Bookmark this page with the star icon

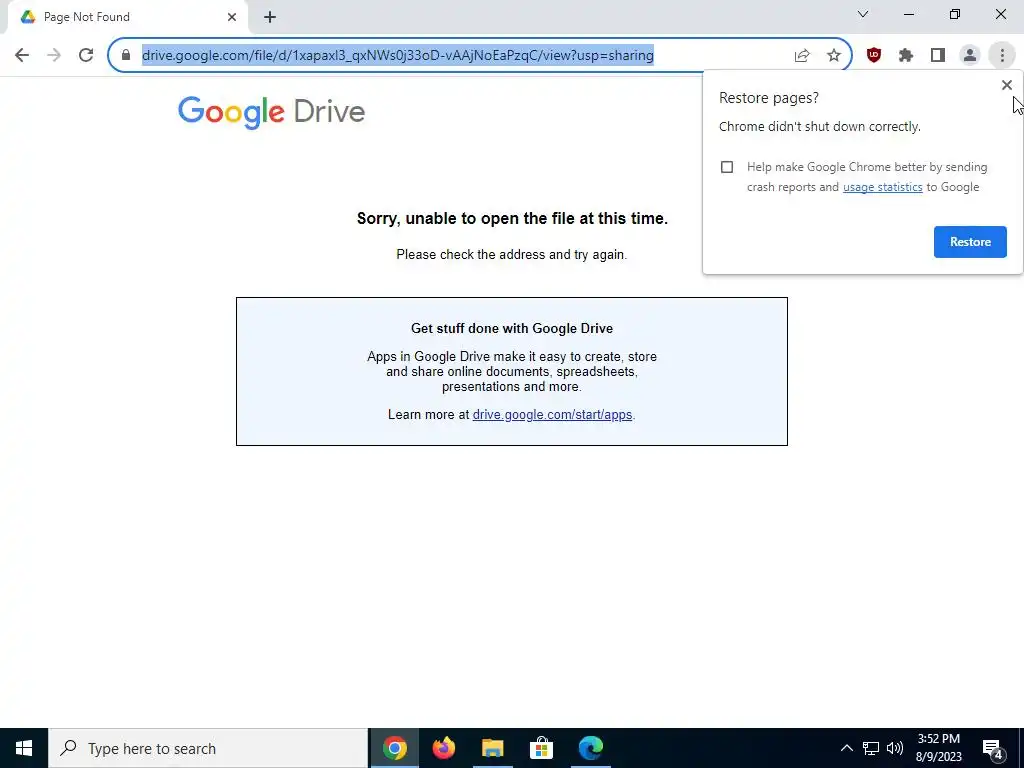[x=833, y=56]
